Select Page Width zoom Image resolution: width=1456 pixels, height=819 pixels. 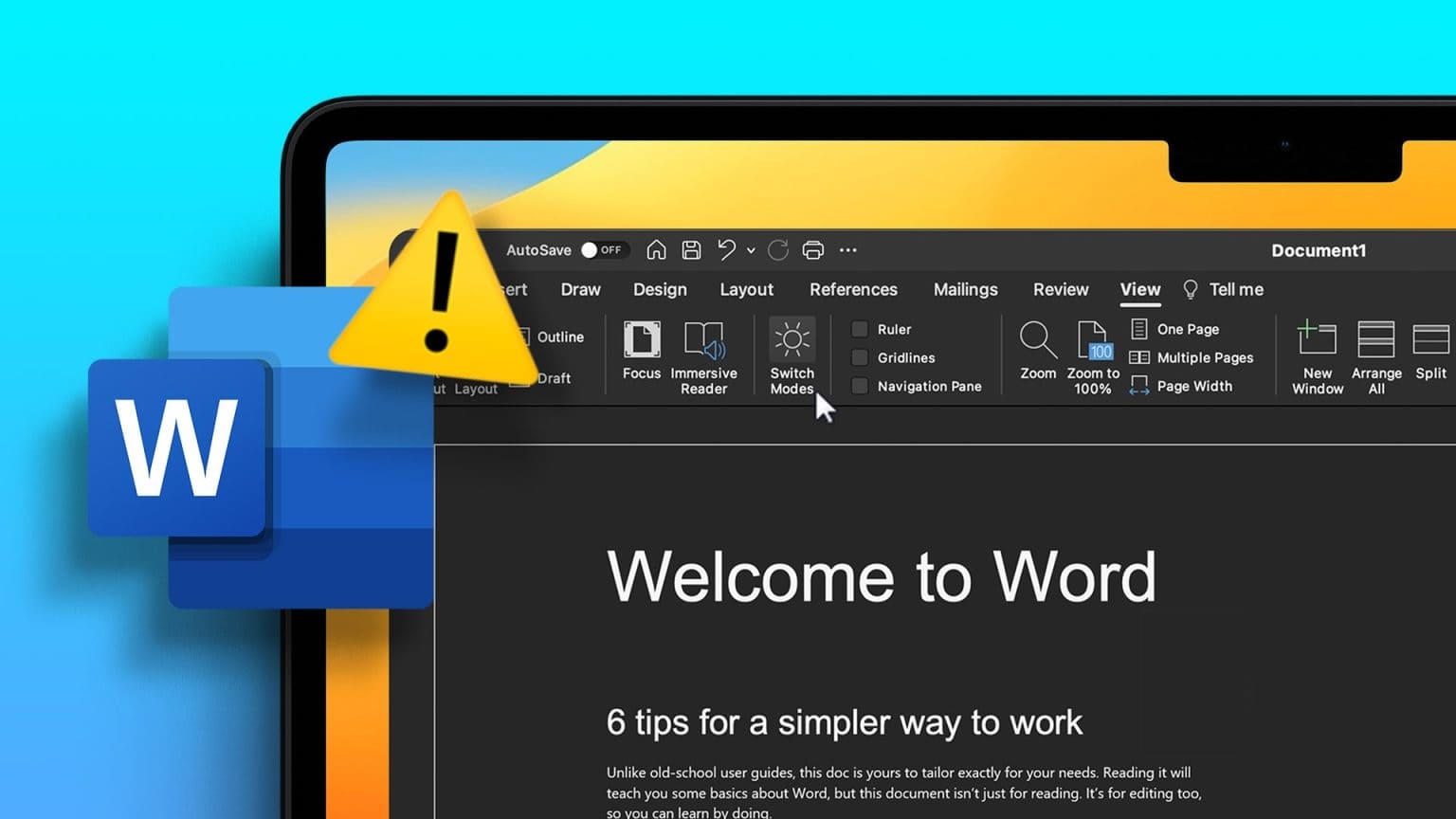pos(1181,386)
